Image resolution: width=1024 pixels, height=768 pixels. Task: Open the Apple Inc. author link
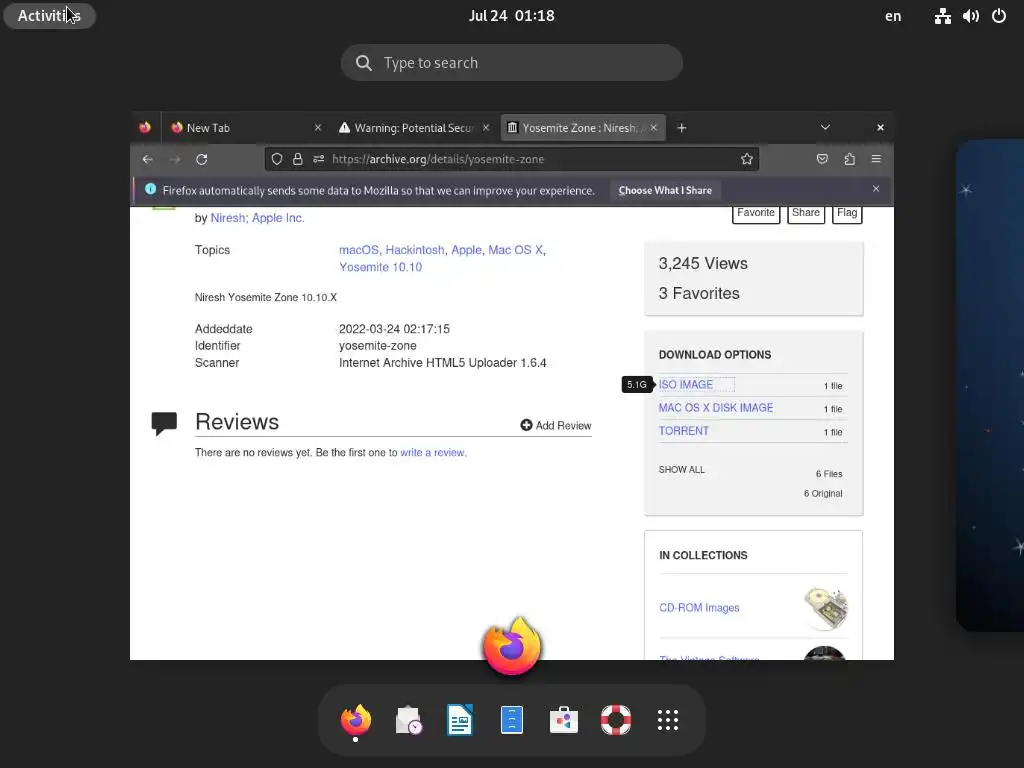click(x=278, y=218)
